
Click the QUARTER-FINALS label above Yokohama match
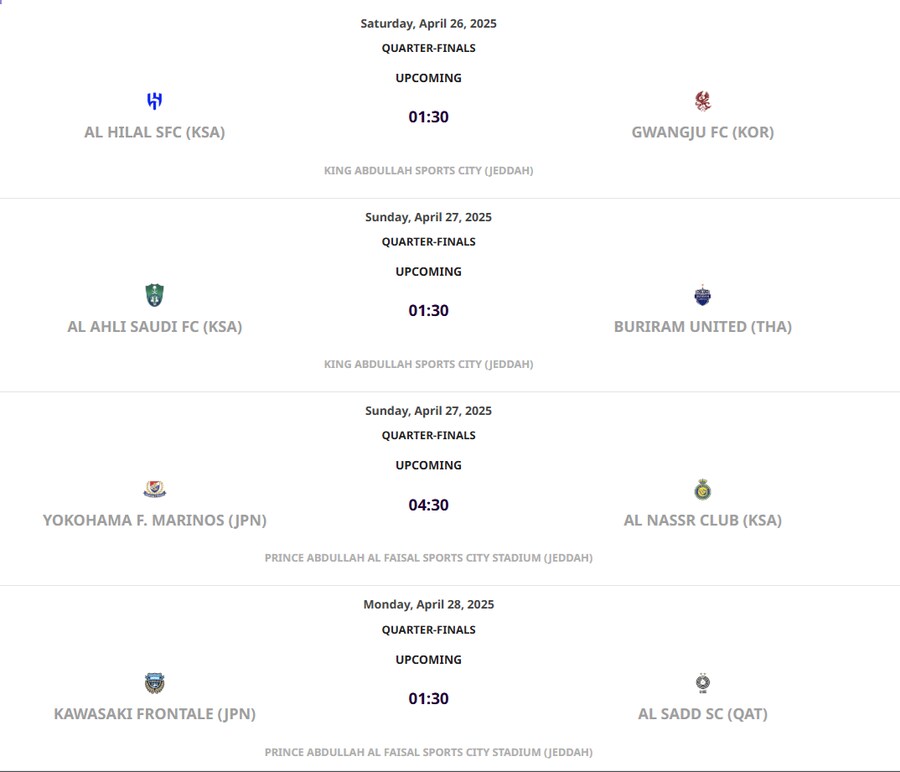(428, 435)
